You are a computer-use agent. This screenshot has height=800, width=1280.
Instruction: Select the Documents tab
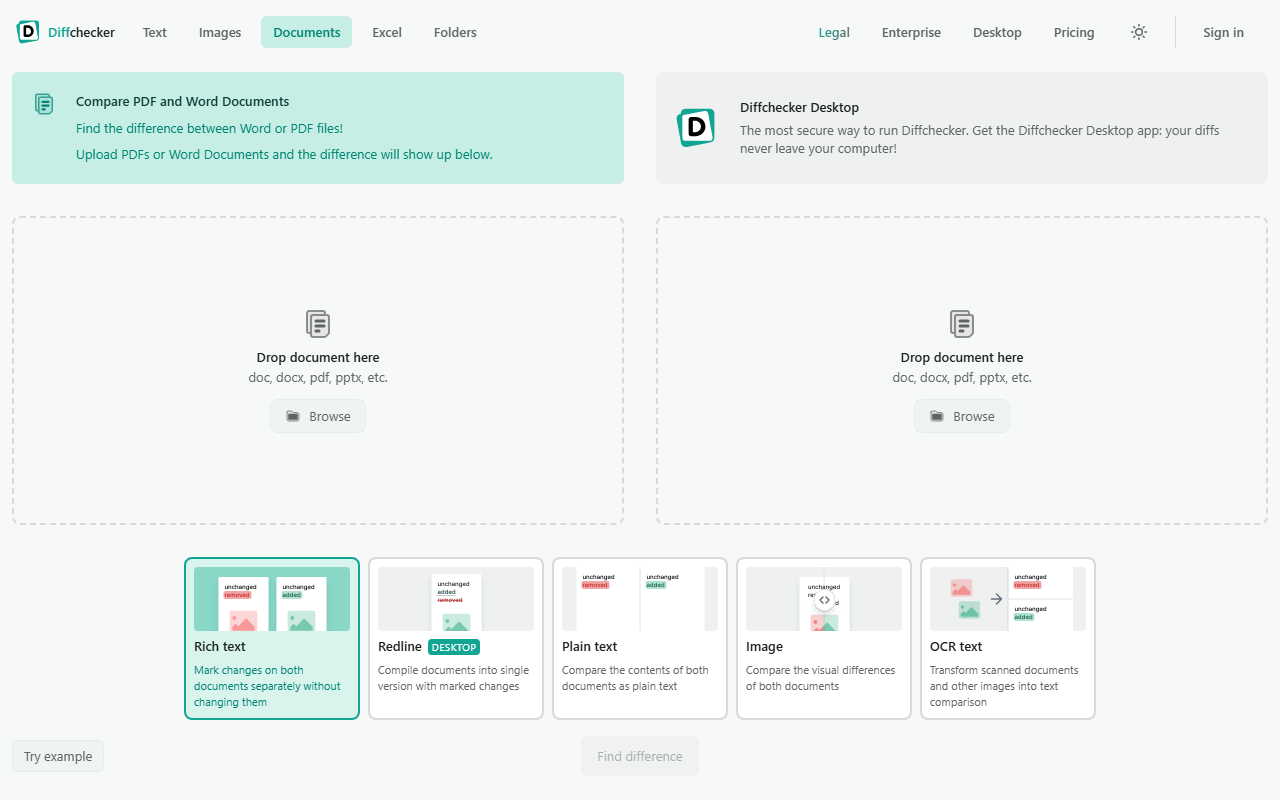(307, 32)
